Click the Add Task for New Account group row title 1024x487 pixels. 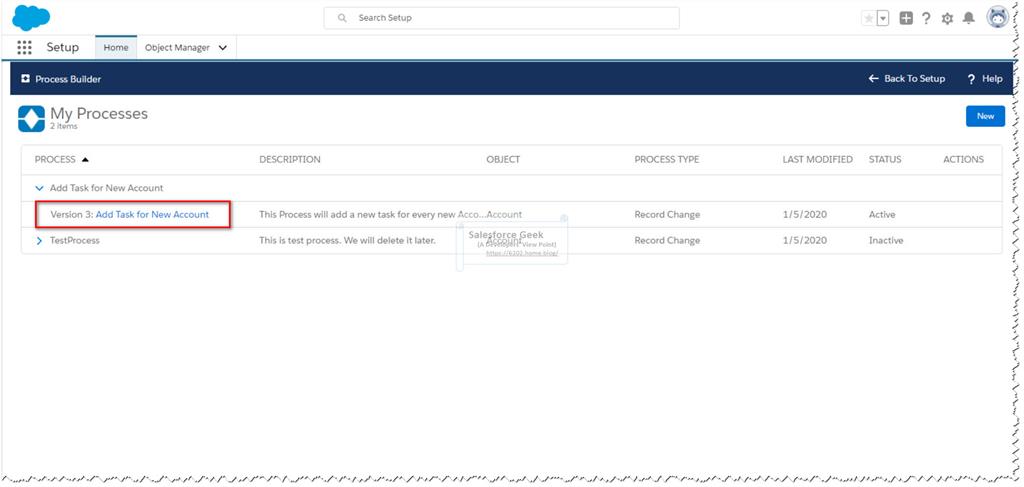point(106,188)
